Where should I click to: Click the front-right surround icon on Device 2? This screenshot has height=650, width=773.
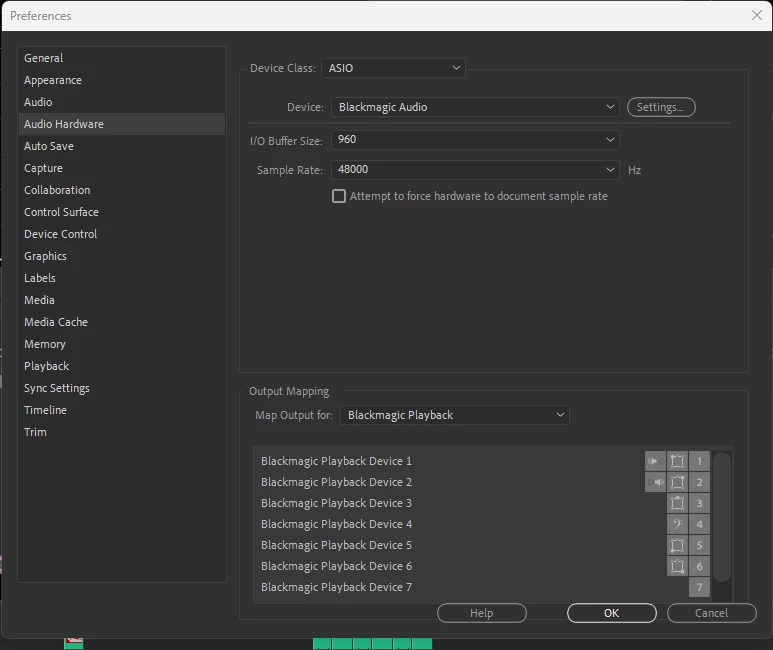[x=677, y=482]
